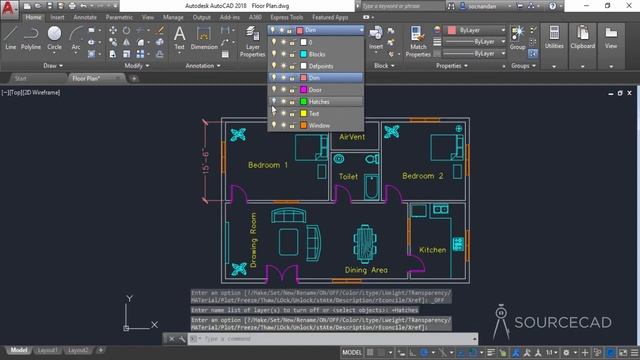Switch to Layout1 tab

(x=47, y=350)
